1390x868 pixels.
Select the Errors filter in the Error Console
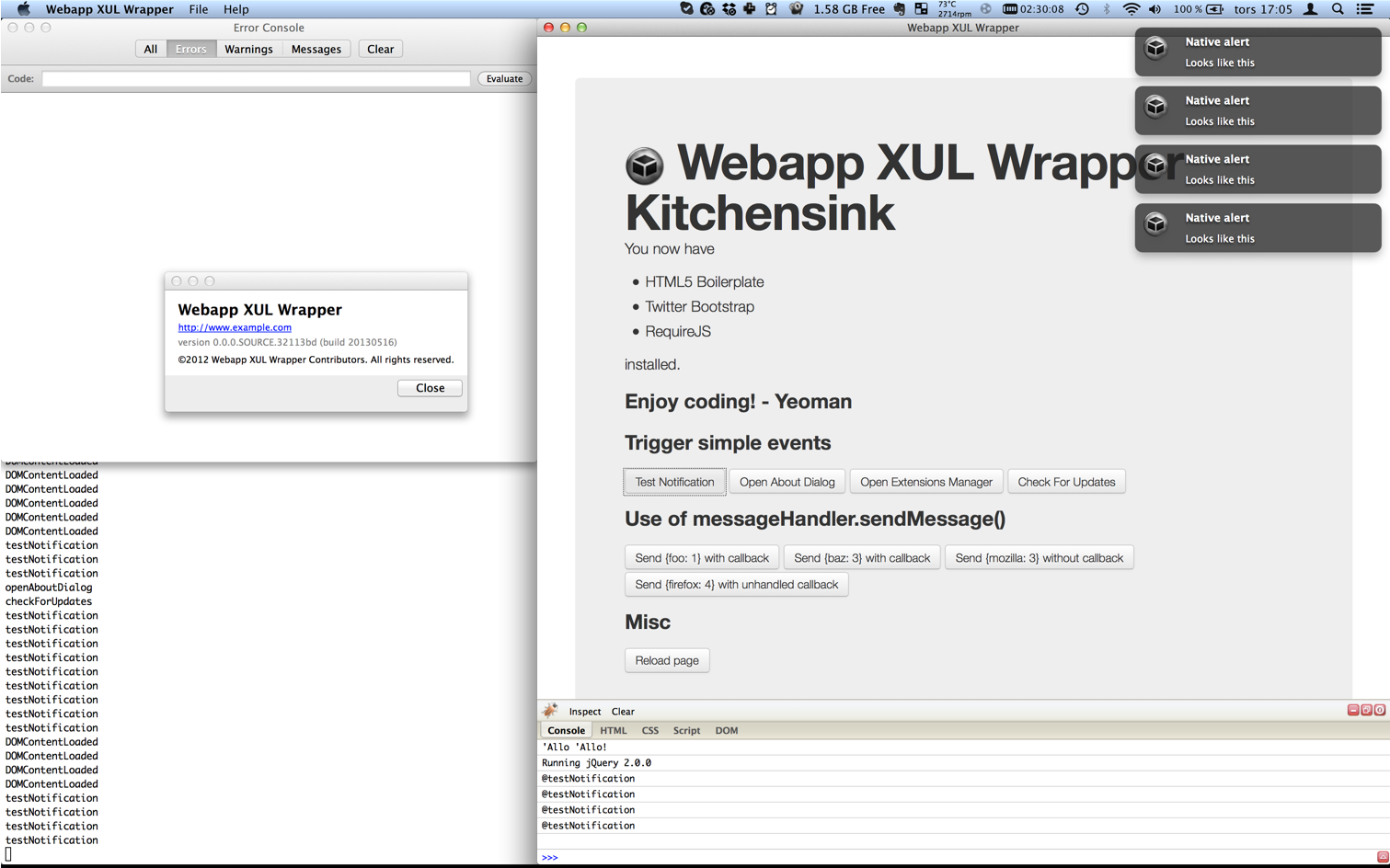pos(191,49)
